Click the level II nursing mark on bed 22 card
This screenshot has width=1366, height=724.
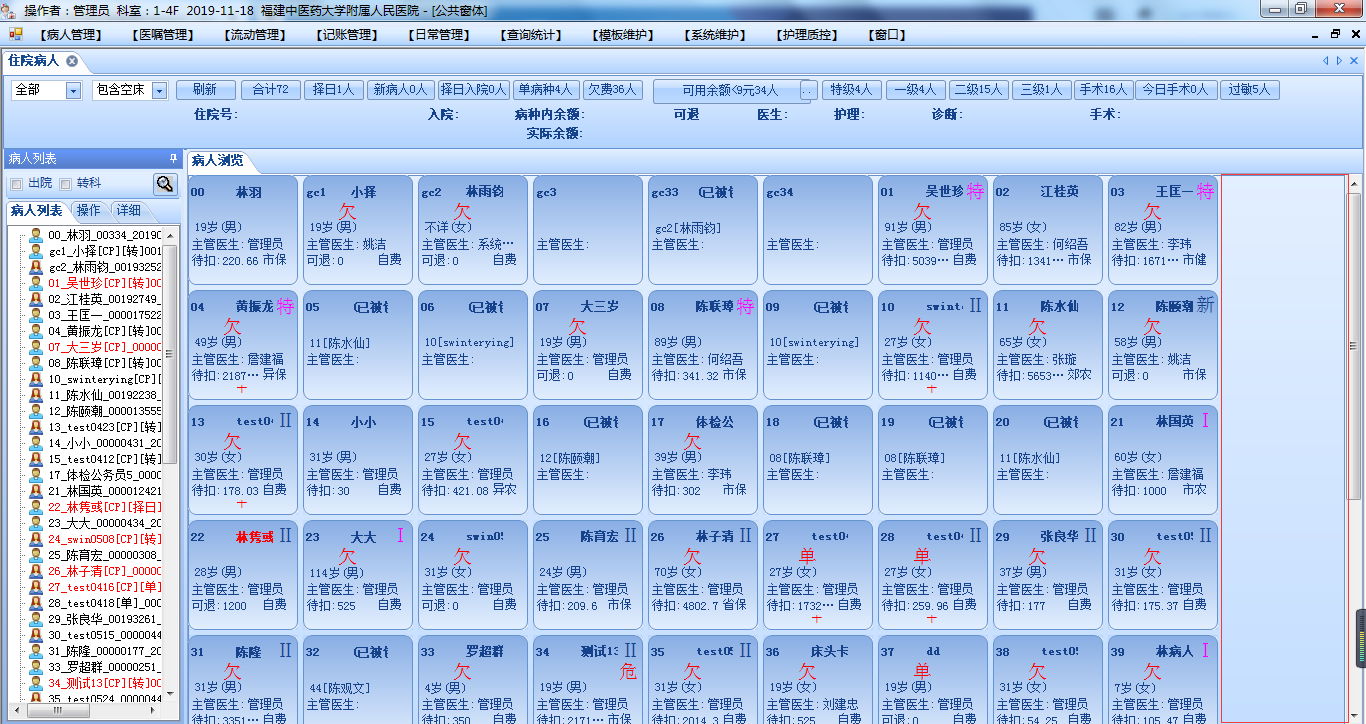click(285, 536)
